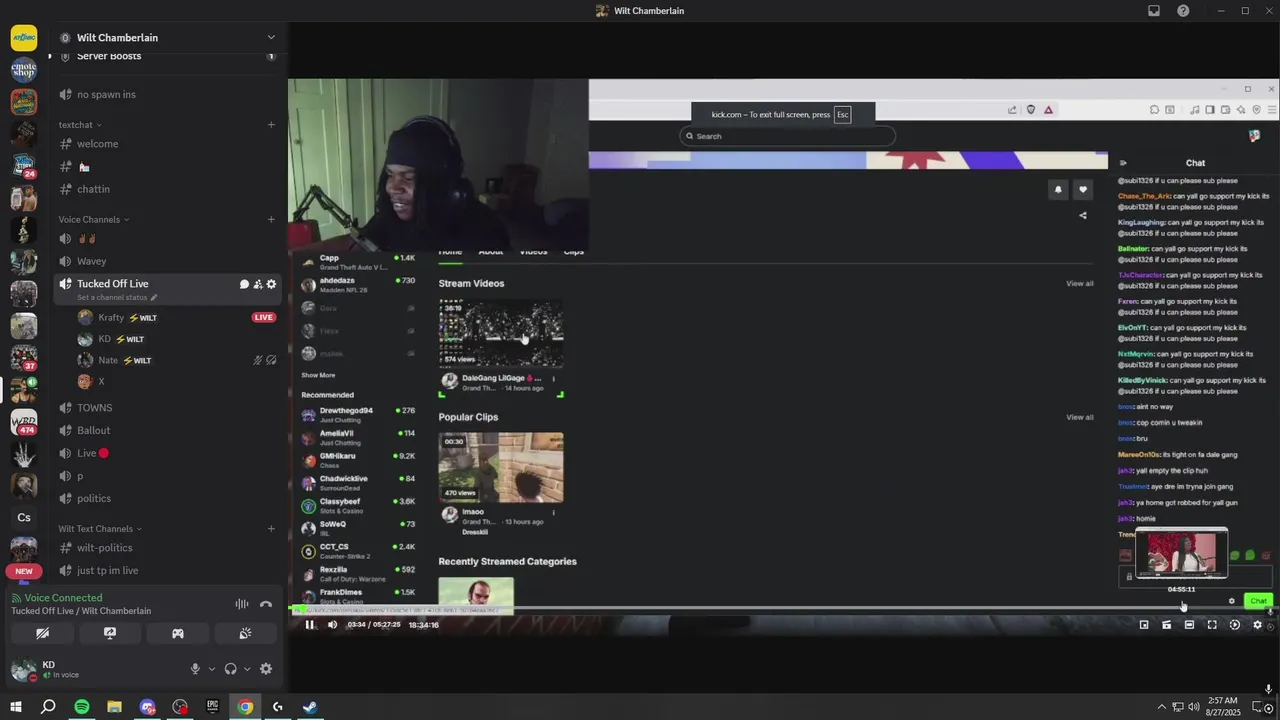Open the soundboard button
Image resolution: width=1280 pixels, height=720 pixels.
pyautogui.click(x=245, y=633)
